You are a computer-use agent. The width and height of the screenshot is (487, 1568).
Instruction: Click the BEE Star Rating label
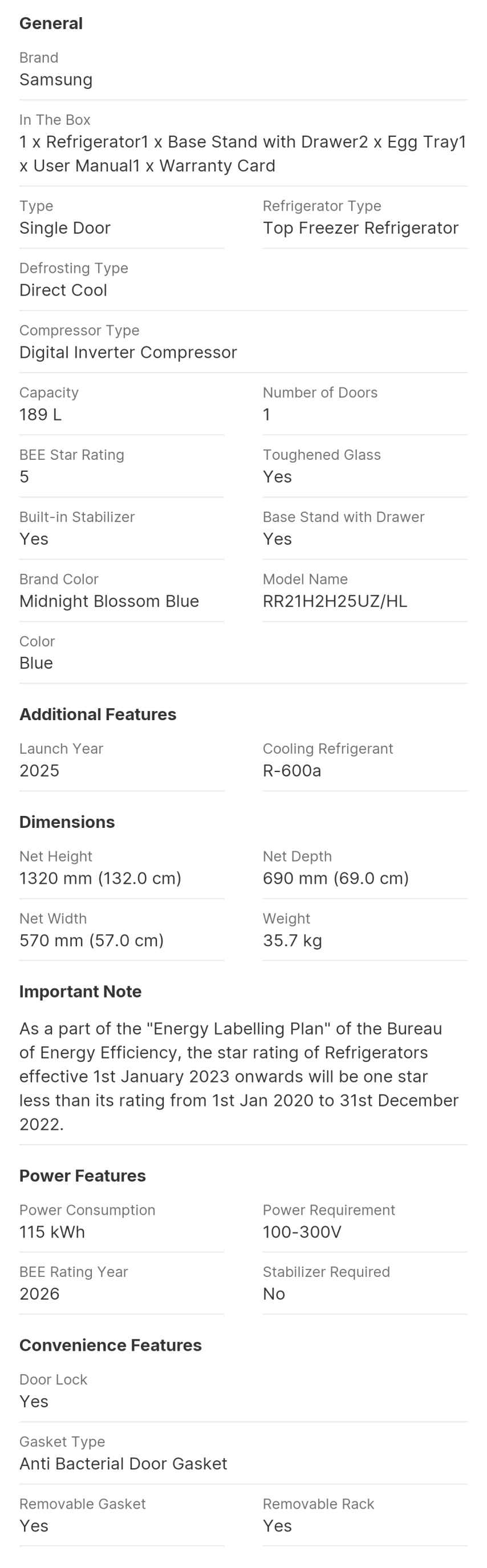click(x=72, y=455)
